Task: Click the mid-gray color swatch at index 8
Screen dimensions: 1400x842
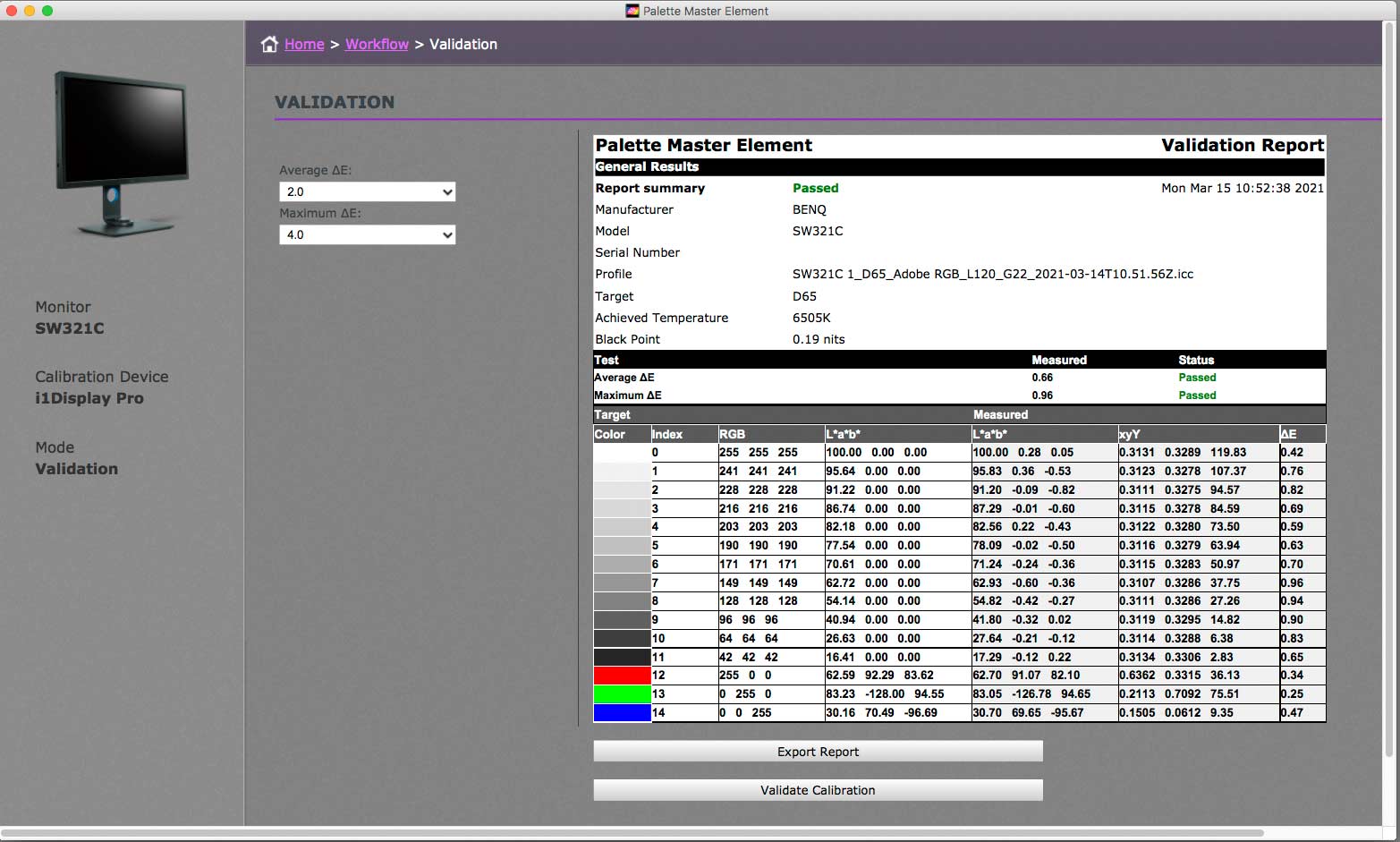Action: [x=622, y=601]
